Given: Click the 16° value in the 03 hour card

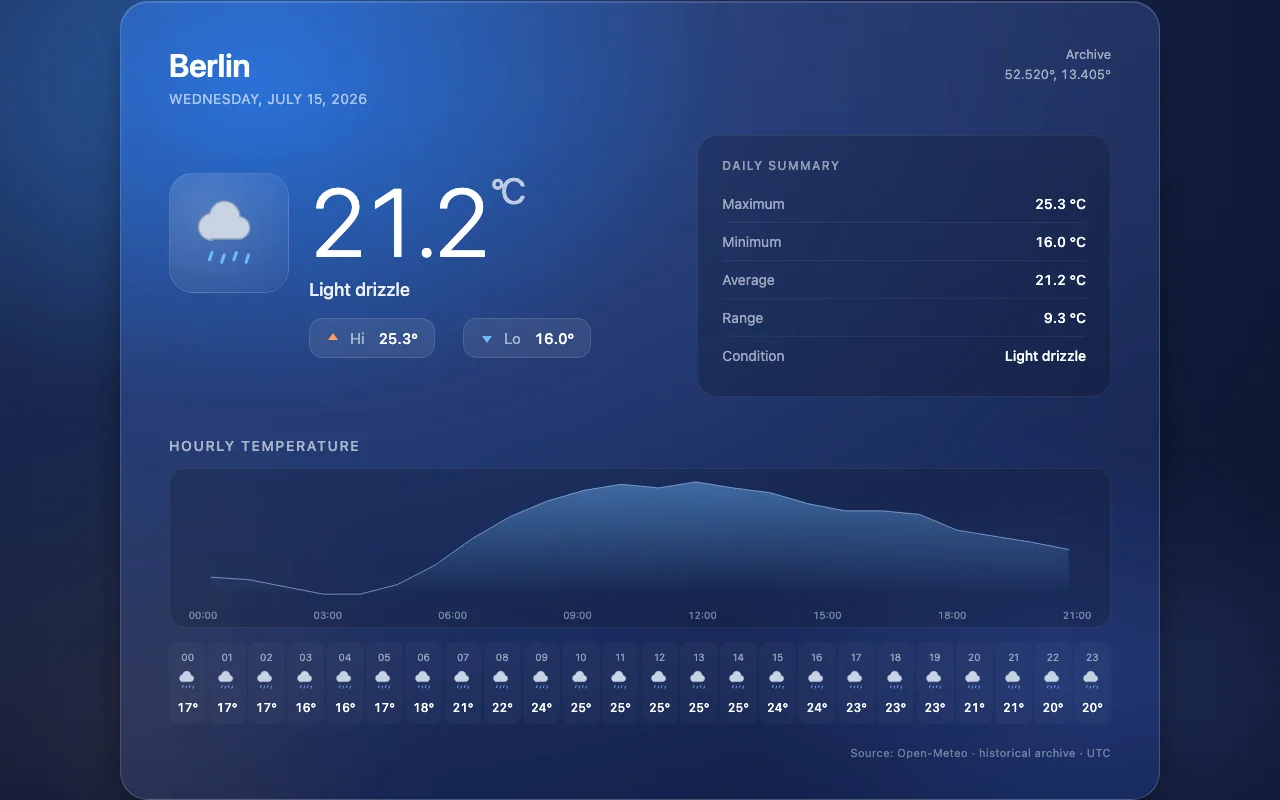Looking at the screenshot, I should 305,708.
